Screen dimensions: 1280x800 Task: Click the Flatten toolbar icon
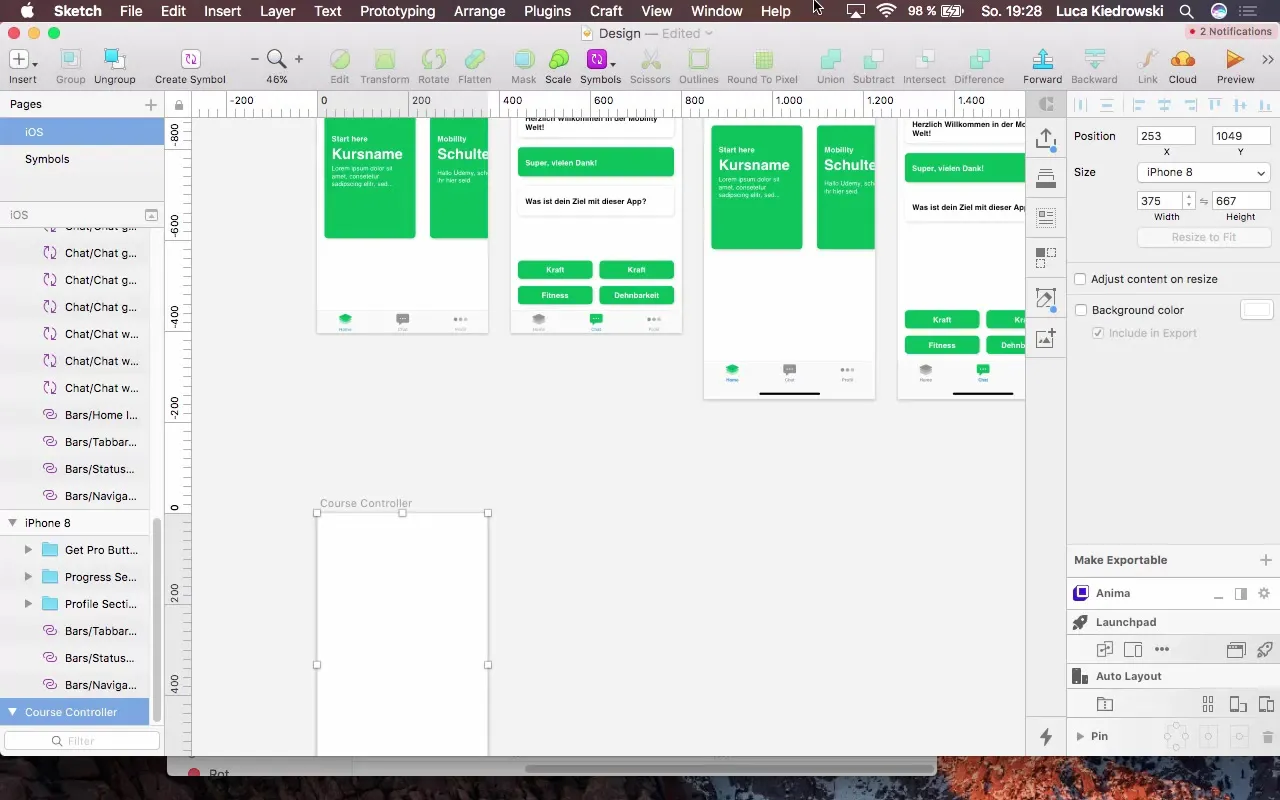pos(475,60)
